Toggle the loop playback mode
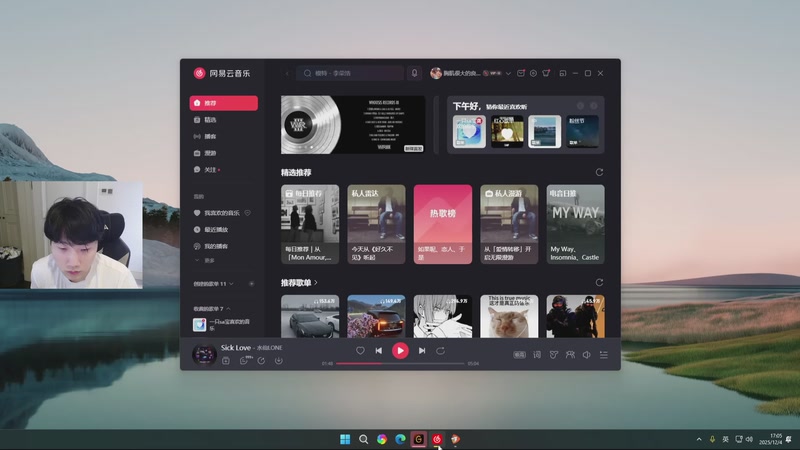Screen dimensions: 800x450 [440, 351]
